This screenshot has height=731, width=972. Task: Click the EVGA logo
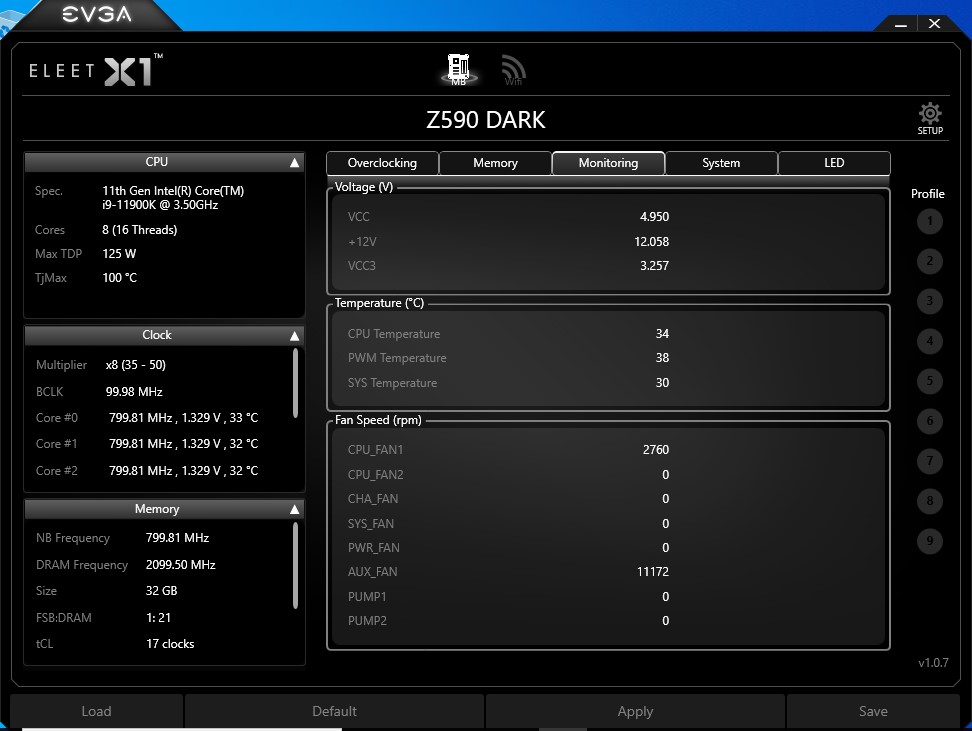(97, 14)
